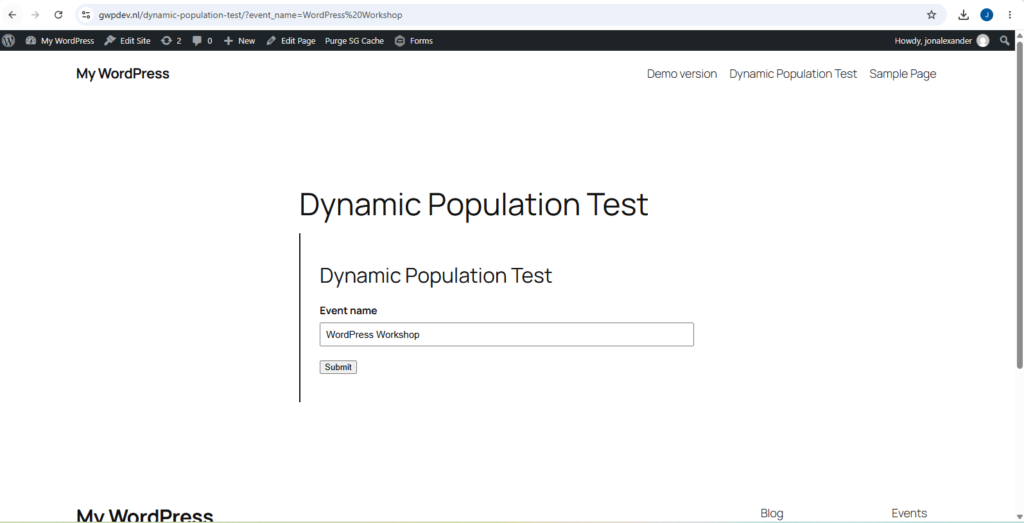Click the vertical page scrollbar
This screenshot has height=523, width=1024.
[x=1019, y=204]
